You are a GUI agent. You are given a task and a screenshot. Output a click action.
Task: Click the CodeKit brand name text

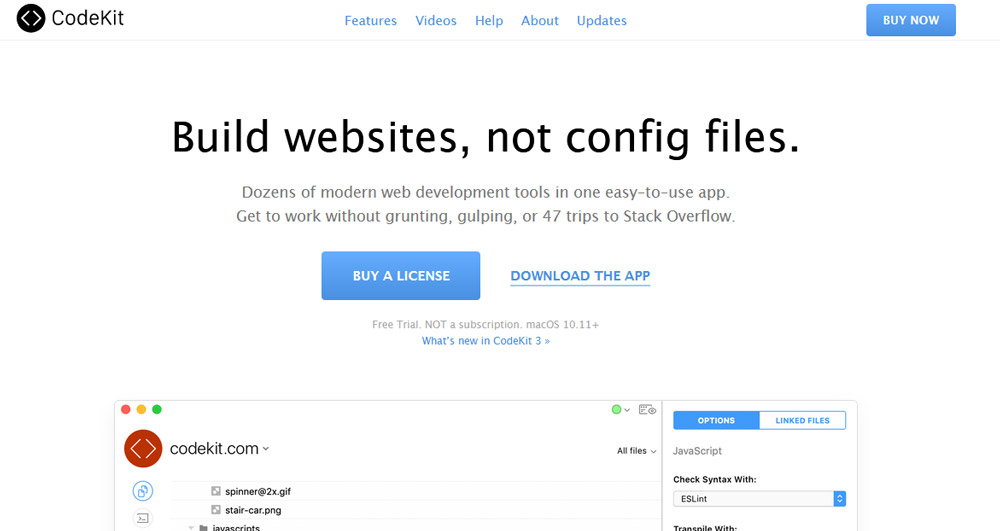[88, 18]
